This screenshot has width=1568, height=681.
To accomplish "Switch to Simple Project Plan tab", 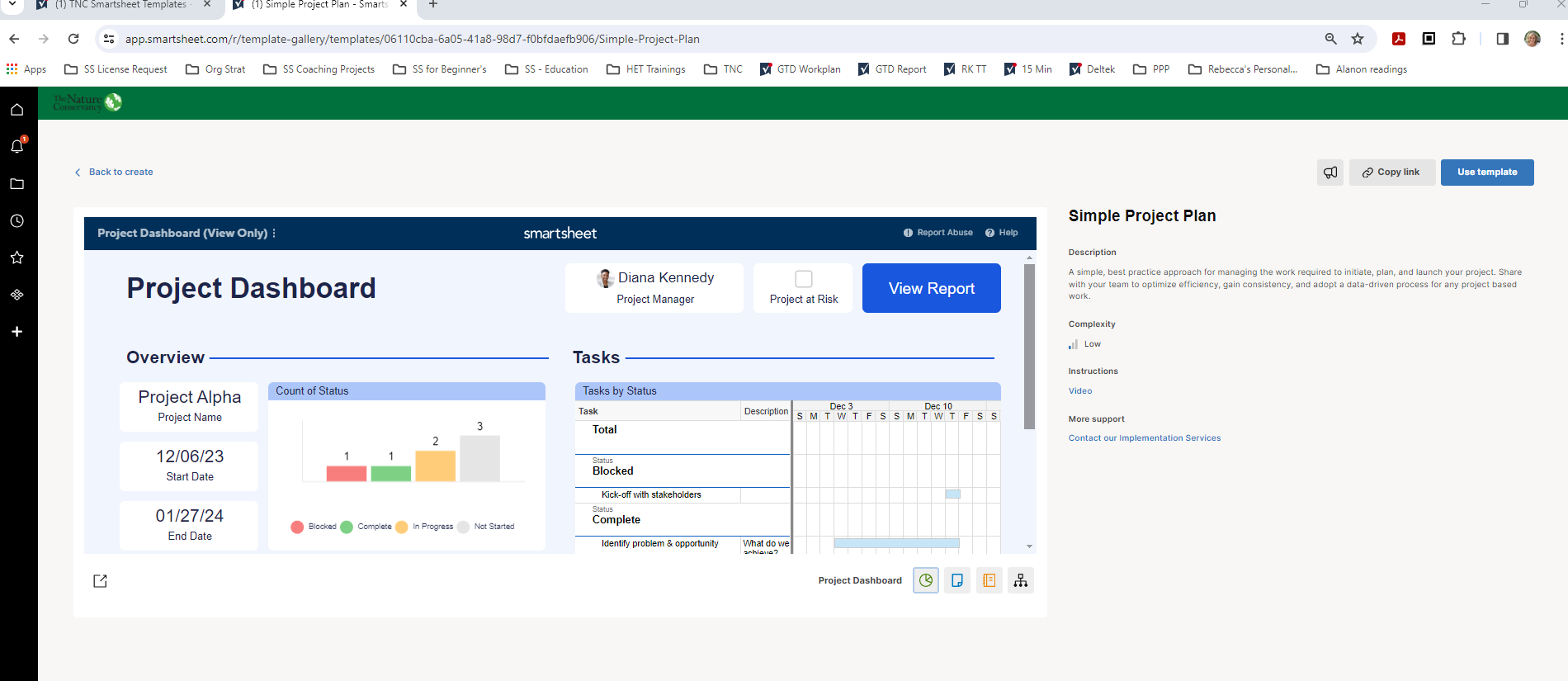I will tap(319, 5).
